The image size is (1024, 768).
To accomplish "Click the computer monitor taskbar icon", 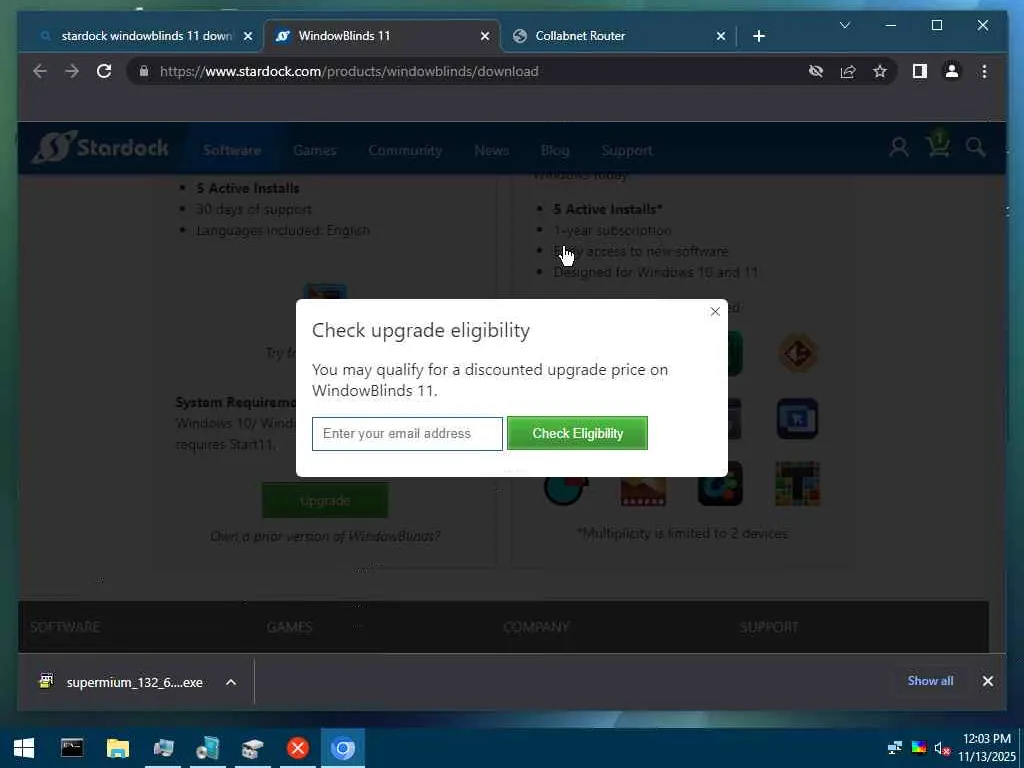I will tap(163, 748).
